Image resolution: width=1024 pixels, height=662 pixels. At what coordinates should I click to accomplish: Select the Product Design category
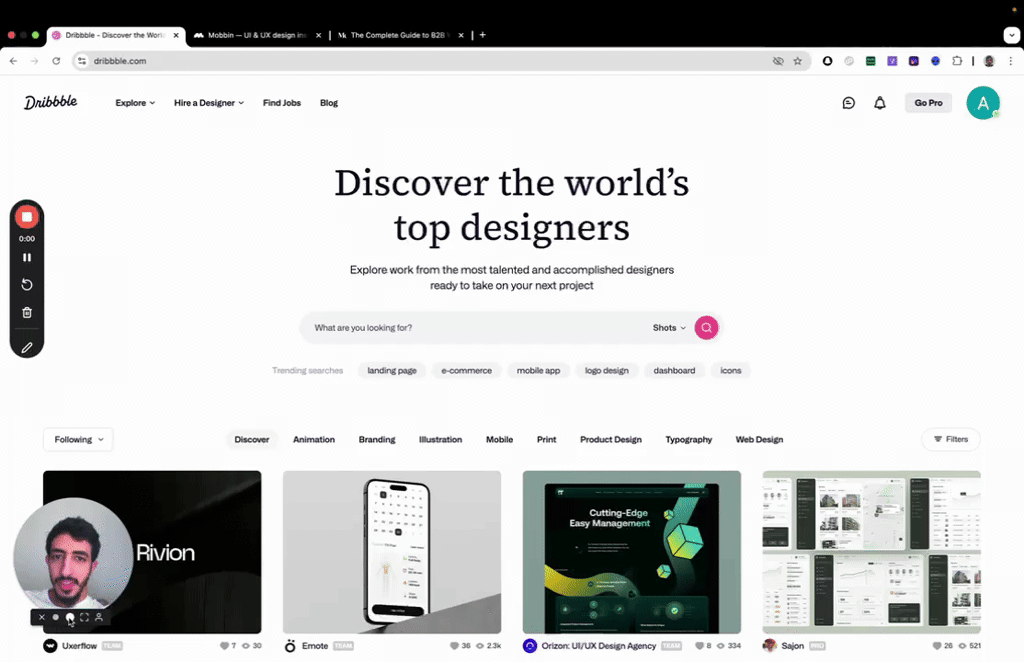pos(611,439)
